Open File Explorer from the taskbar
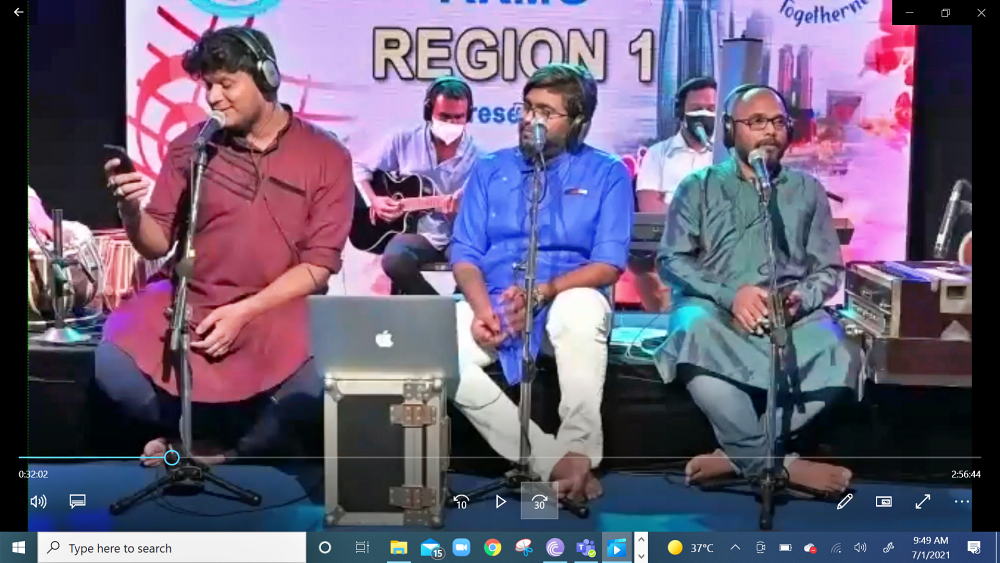Screen dimensions: 1000x563 [399, 548]
